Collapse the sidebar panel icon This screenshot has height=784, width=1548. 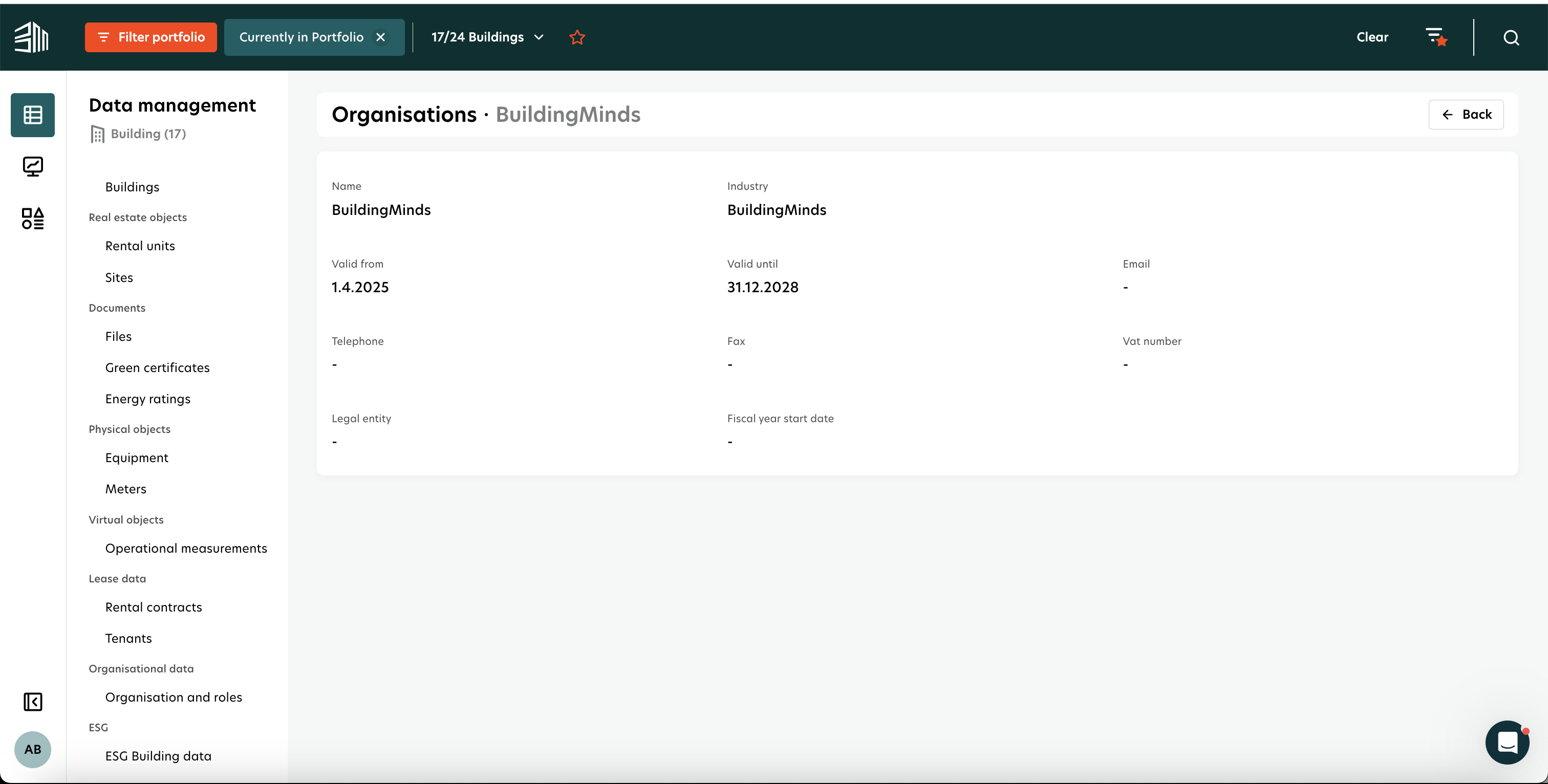pyautogui.click(x=32, y=702)
